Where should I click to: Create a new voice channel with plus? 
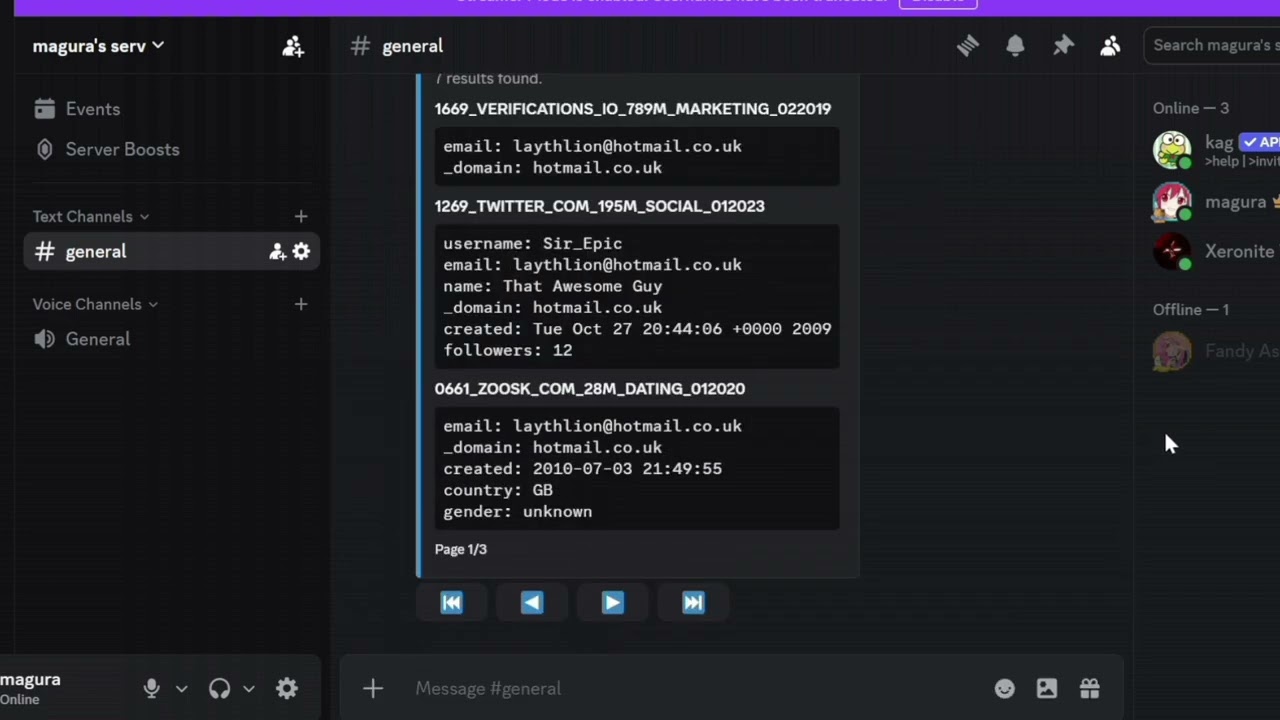pyautogui.click(x=301, y=304)
